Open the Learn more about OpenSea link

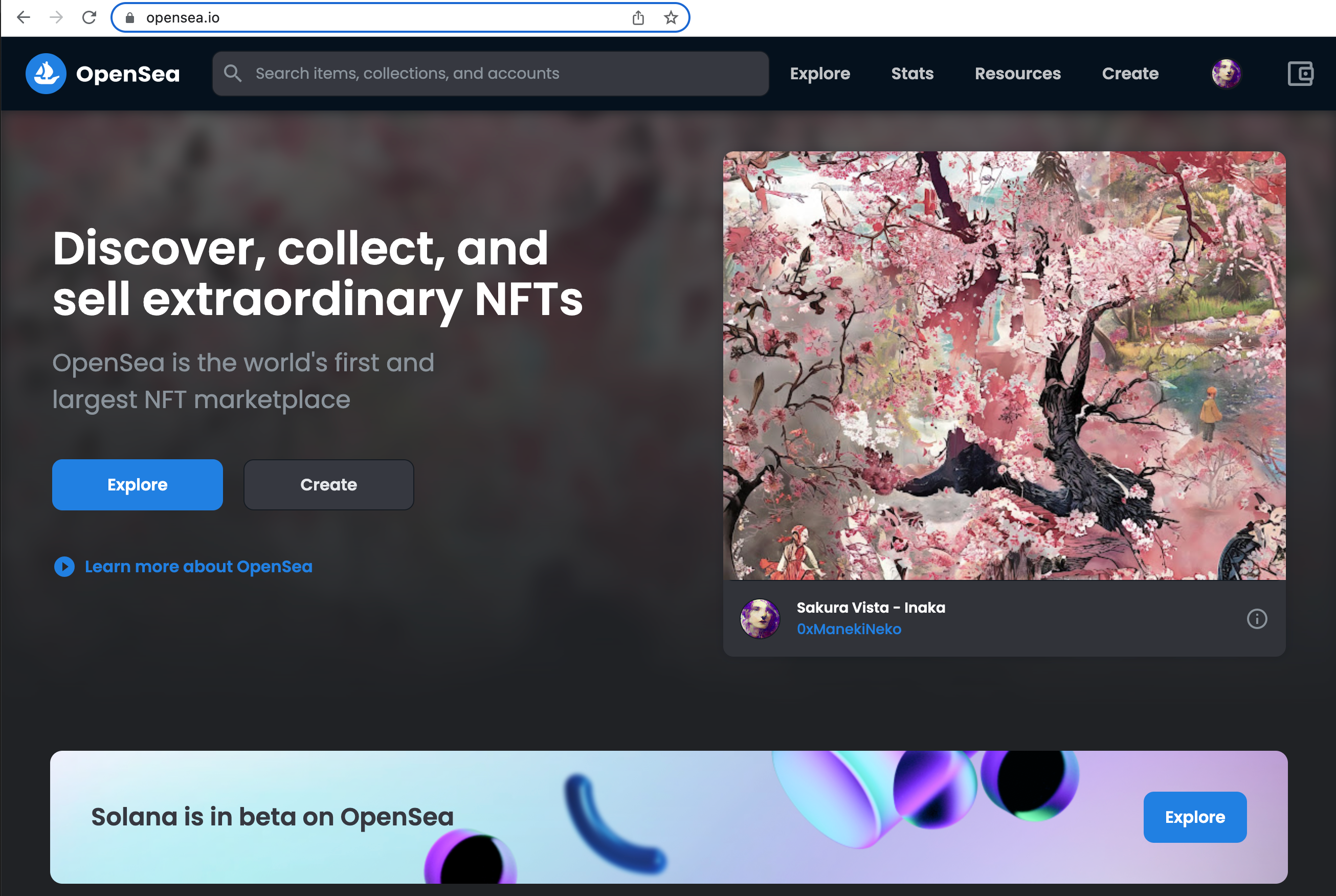click(198, 566)
